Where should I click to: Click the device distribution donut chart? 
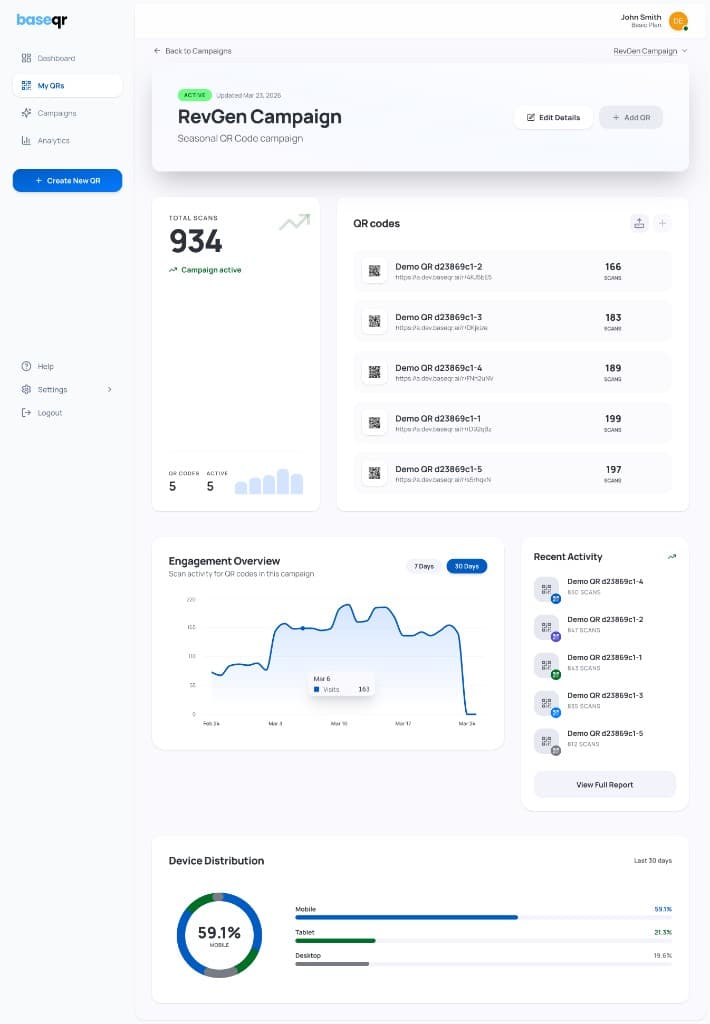(x=219, y=935)
